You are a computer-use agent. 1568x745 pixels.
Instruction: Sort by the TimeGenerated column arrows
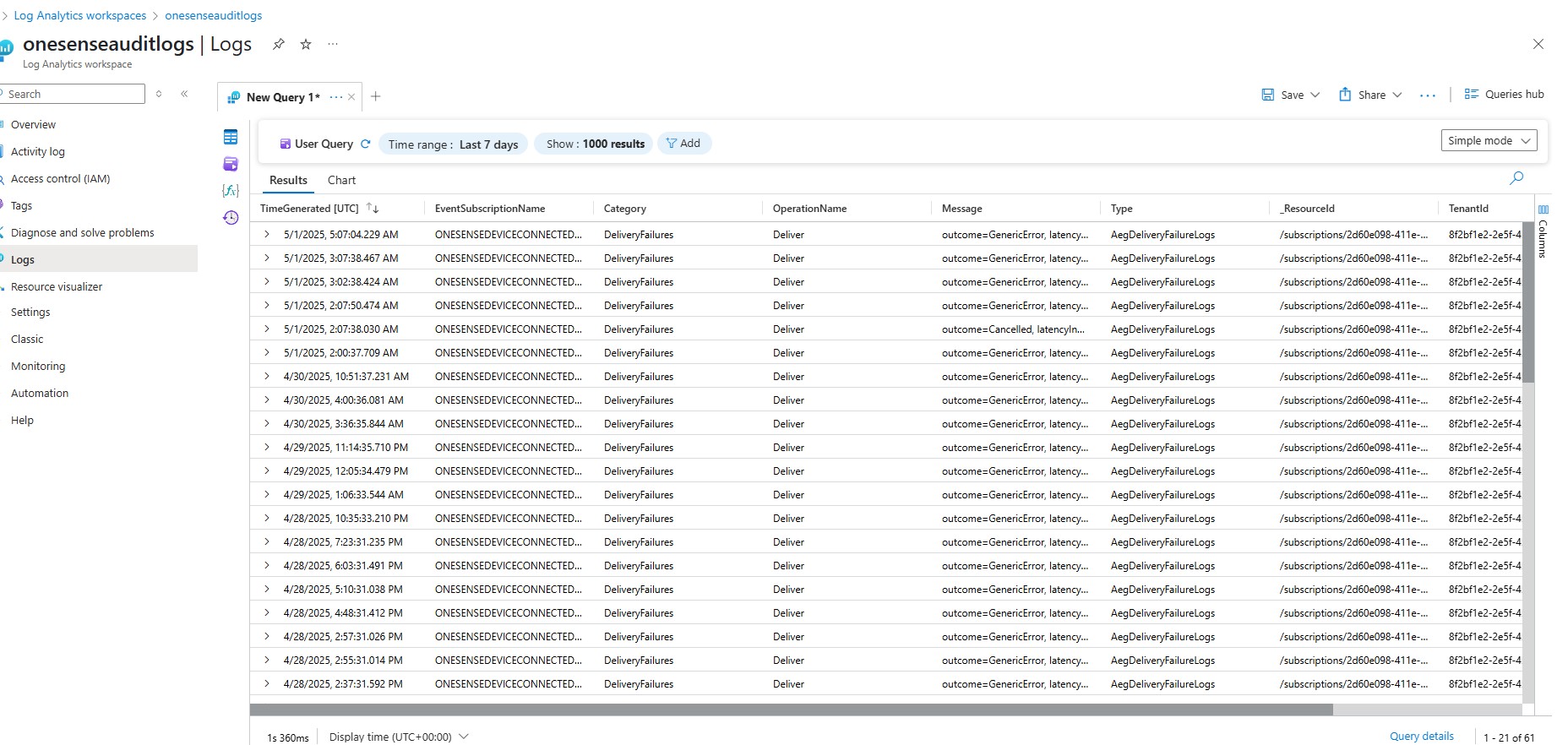(373, 208)
